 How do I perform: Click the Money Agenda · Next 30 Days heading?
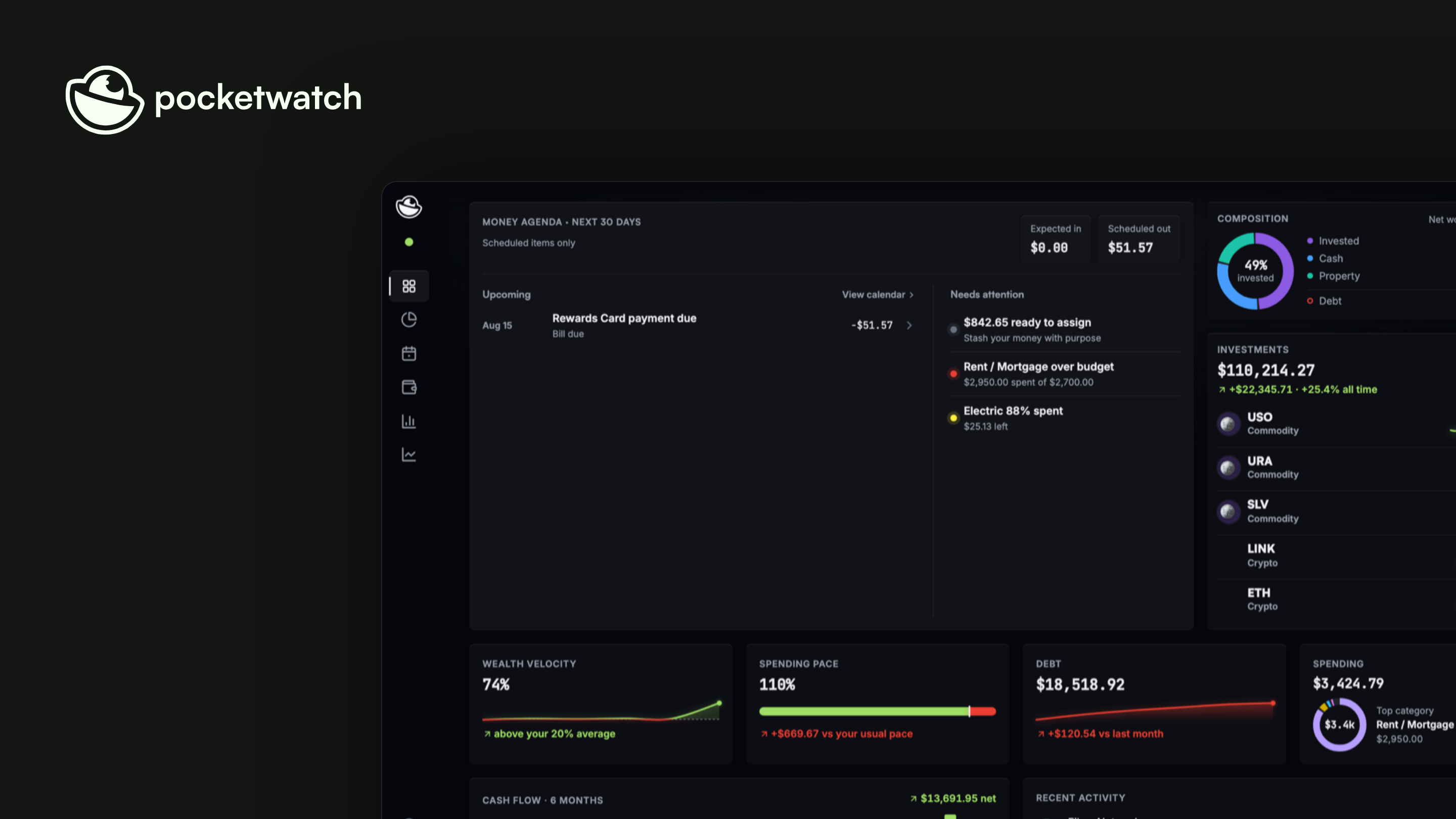561,222
